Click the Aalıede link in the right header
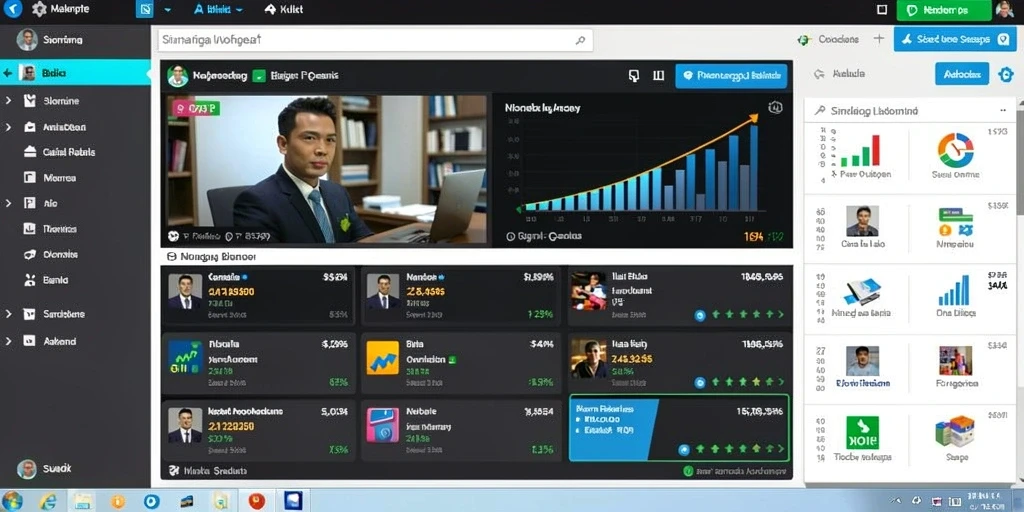1024x512 pixels. pyautogui.click(x=840, y=74)
